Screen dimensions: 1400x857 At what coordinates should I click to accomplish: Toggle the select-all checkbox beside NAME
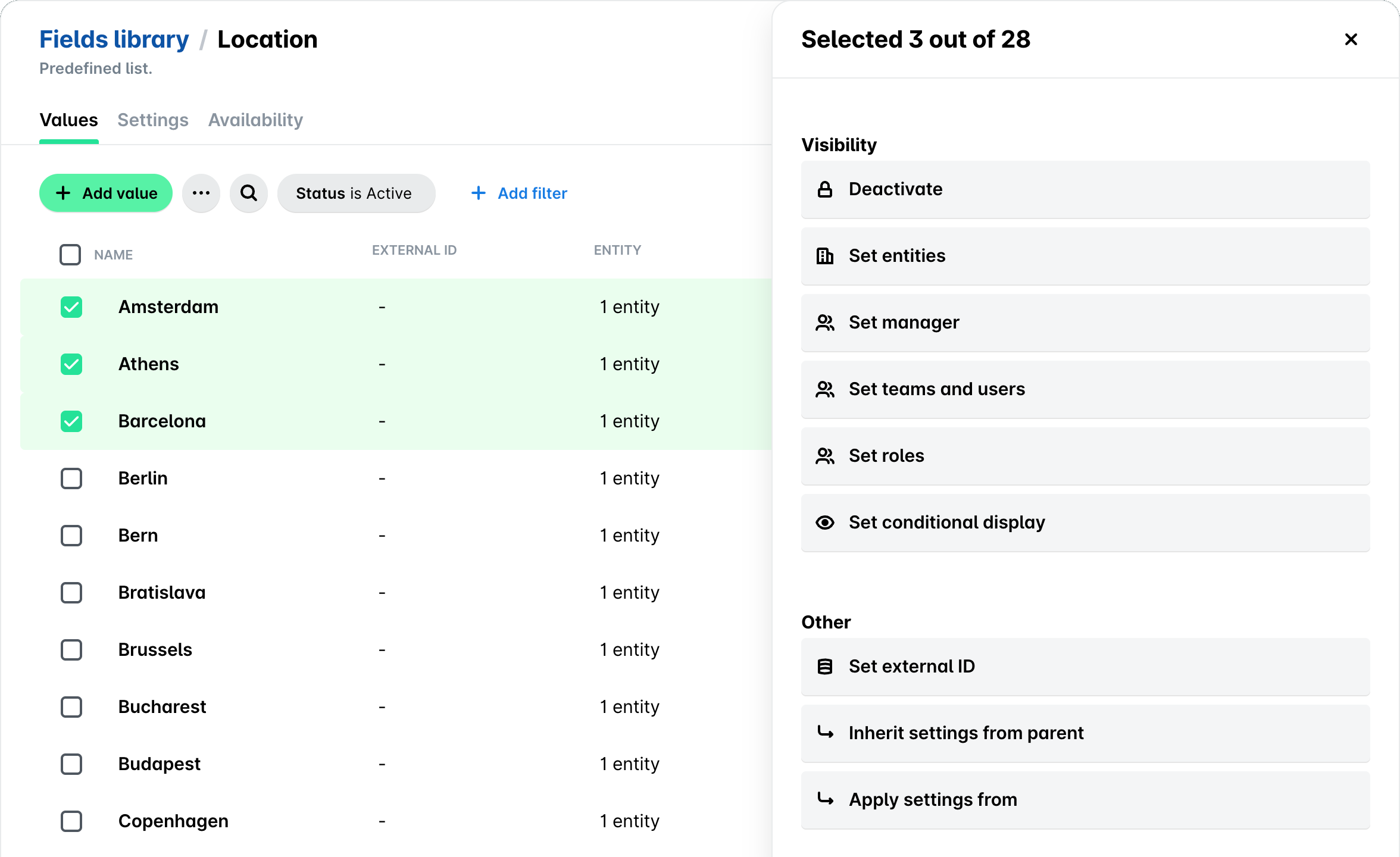click(70, 255)
